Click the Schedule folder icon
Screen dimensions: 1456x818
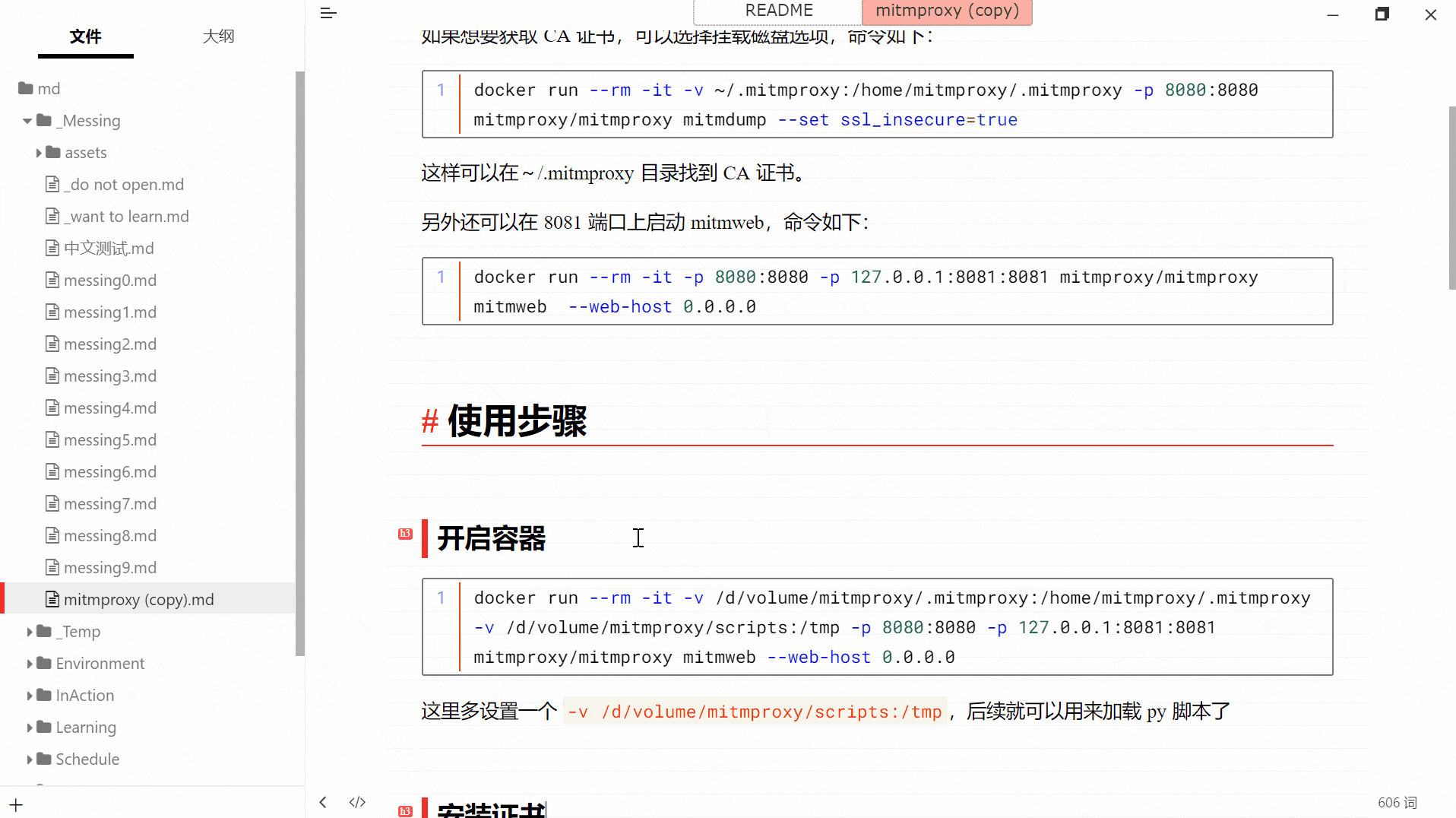point(43,759)
